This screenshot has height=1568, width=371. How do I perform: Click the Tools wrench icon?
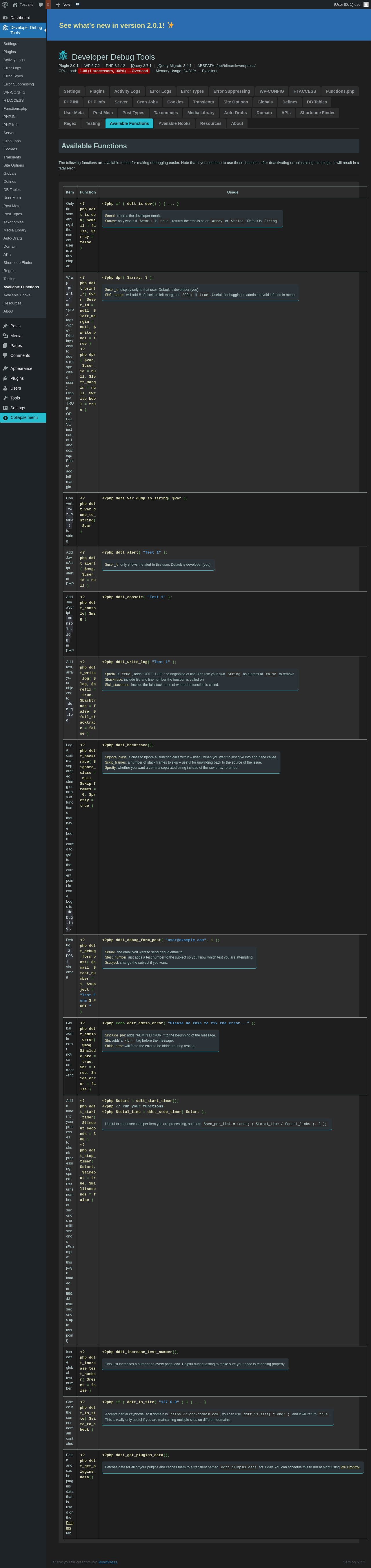point(6,397)
